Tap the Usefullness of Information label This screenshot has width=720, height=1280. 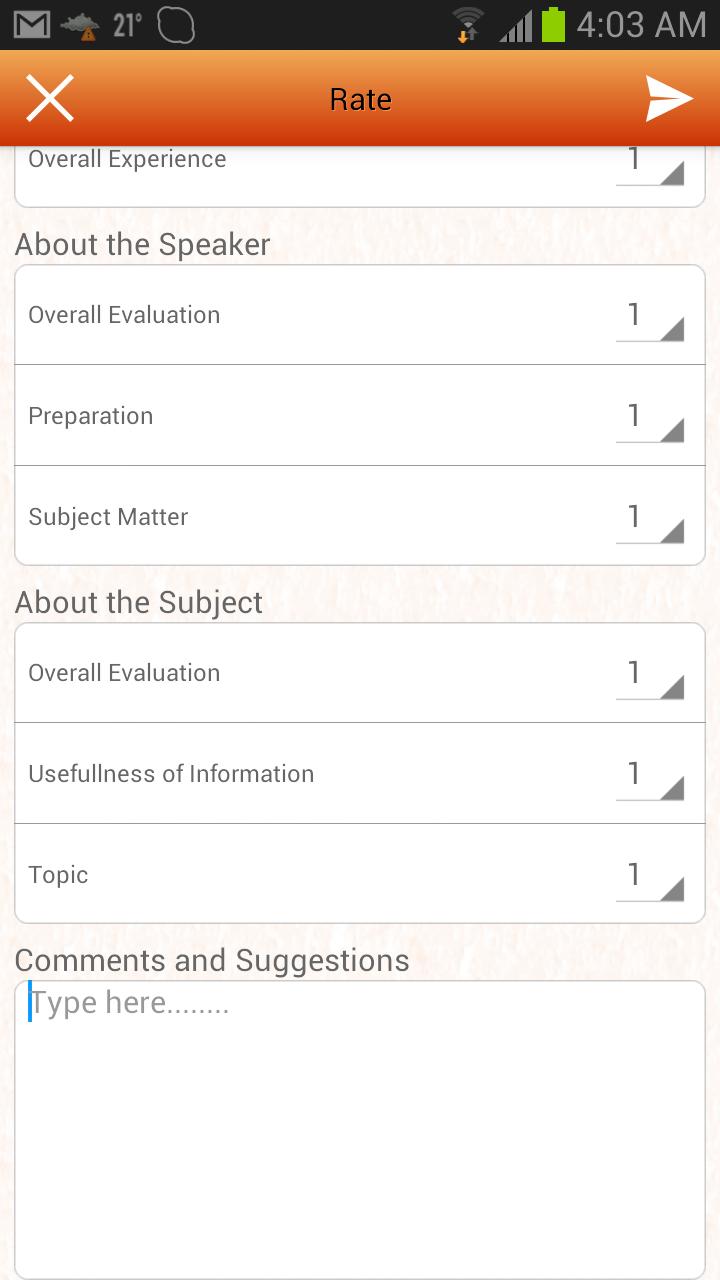point(171,774)
